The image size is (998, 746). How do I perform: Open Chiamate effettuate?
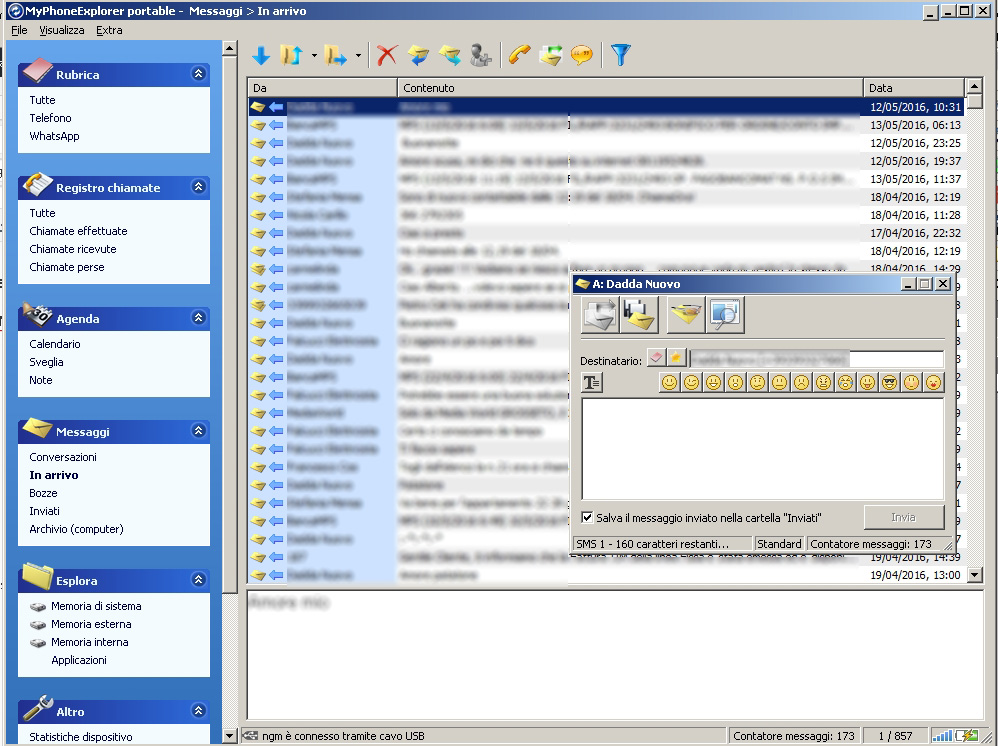coord(78,231)
